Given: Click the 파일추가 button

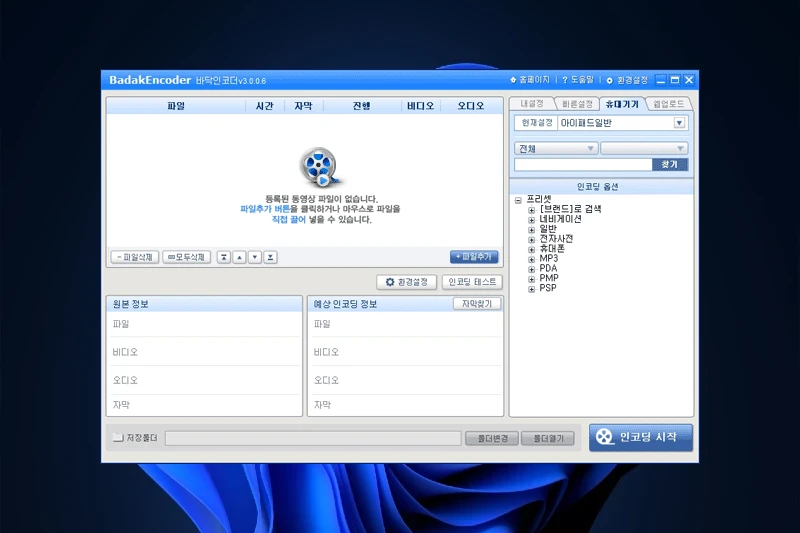Looking at the screenshot, I should 474,257.
